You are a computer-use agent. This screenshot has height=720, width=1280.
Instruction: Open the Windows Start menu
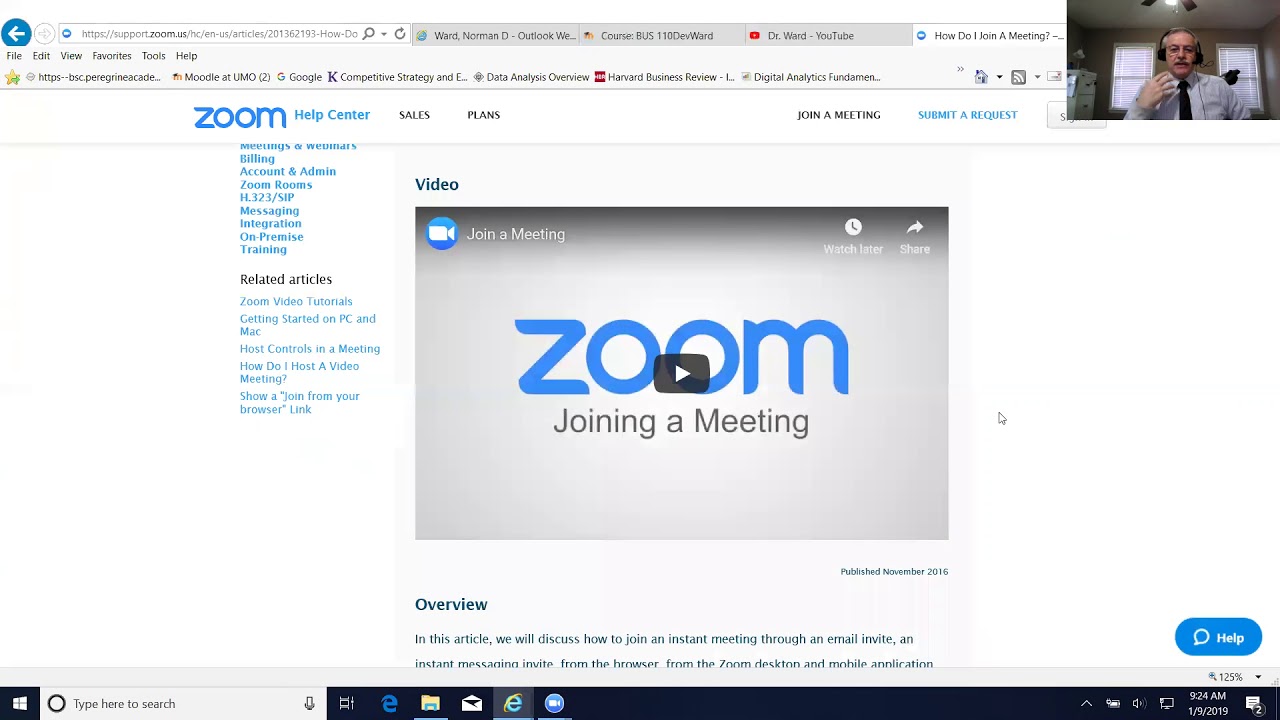(x=19, y=704)
